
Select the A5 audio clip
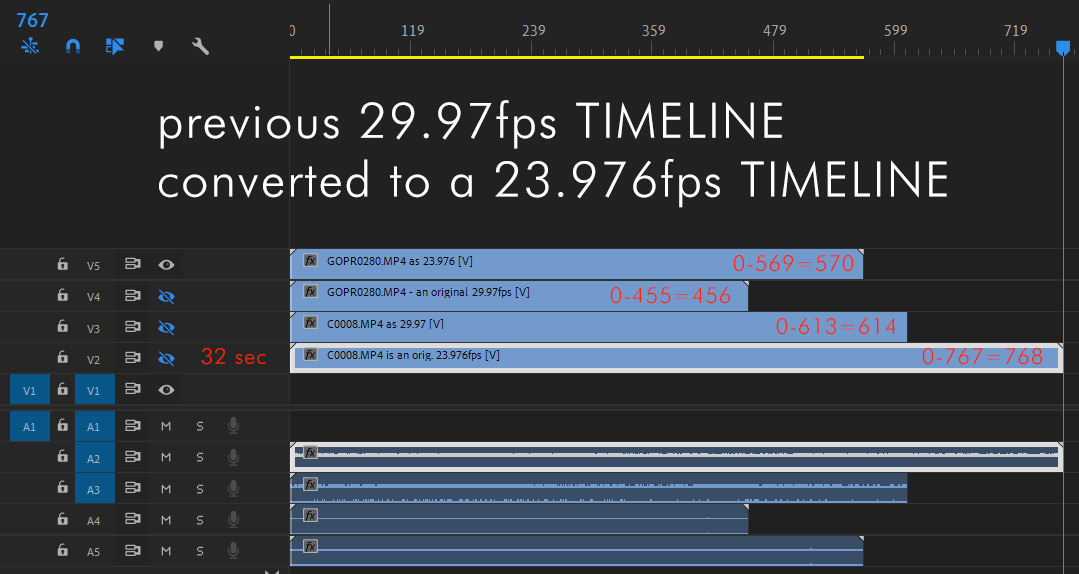tap(577, 551)
